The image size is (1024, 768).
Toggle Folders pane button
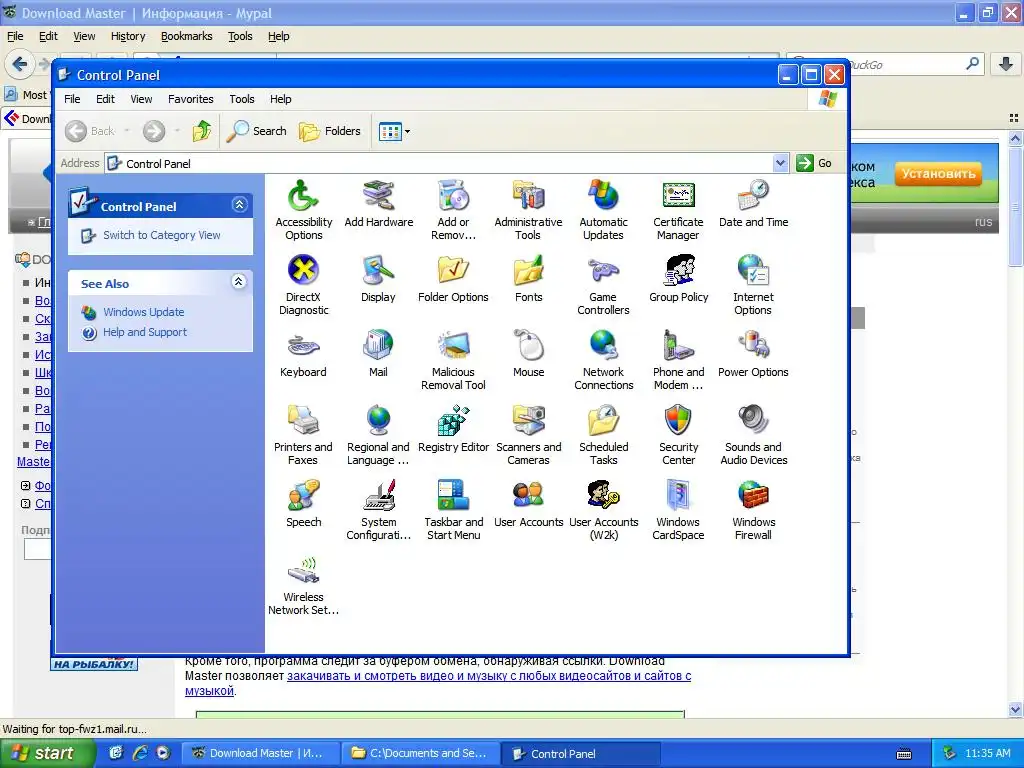(x=330, y=131)
